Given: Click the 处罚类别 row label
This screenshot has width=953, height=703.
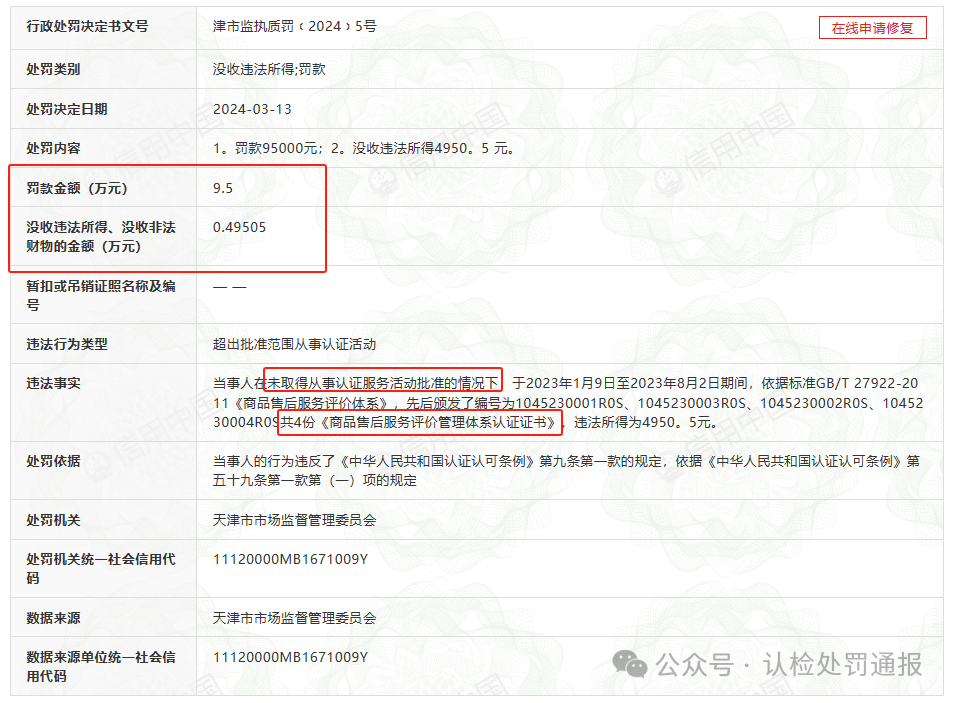Looking at the screenshot, I should [x=53, y=69].
